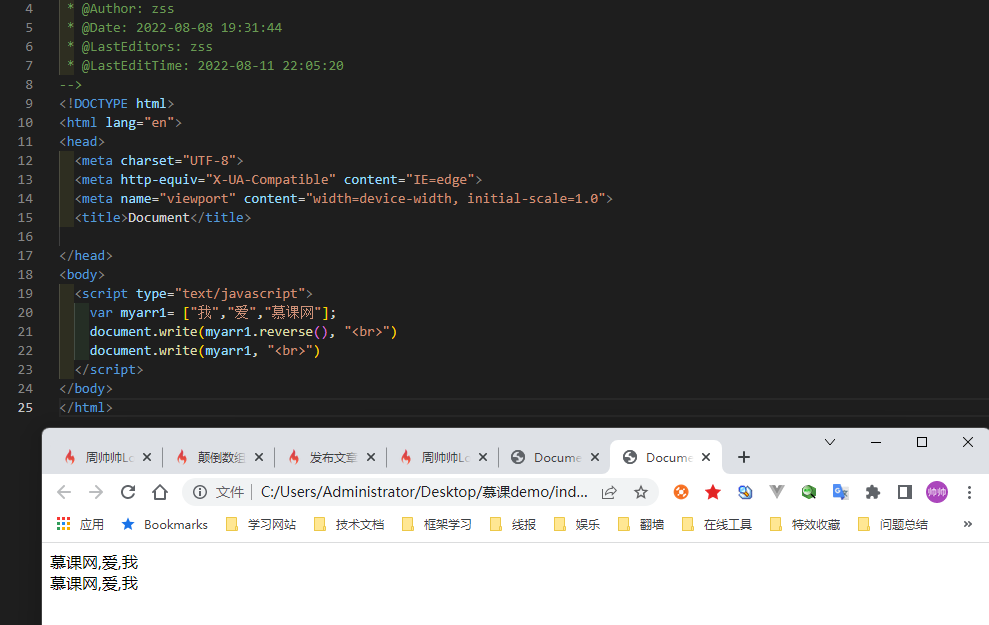Place cursor on myarr1.reverse() in line 21
989x625 pixels.
[266, 332]
